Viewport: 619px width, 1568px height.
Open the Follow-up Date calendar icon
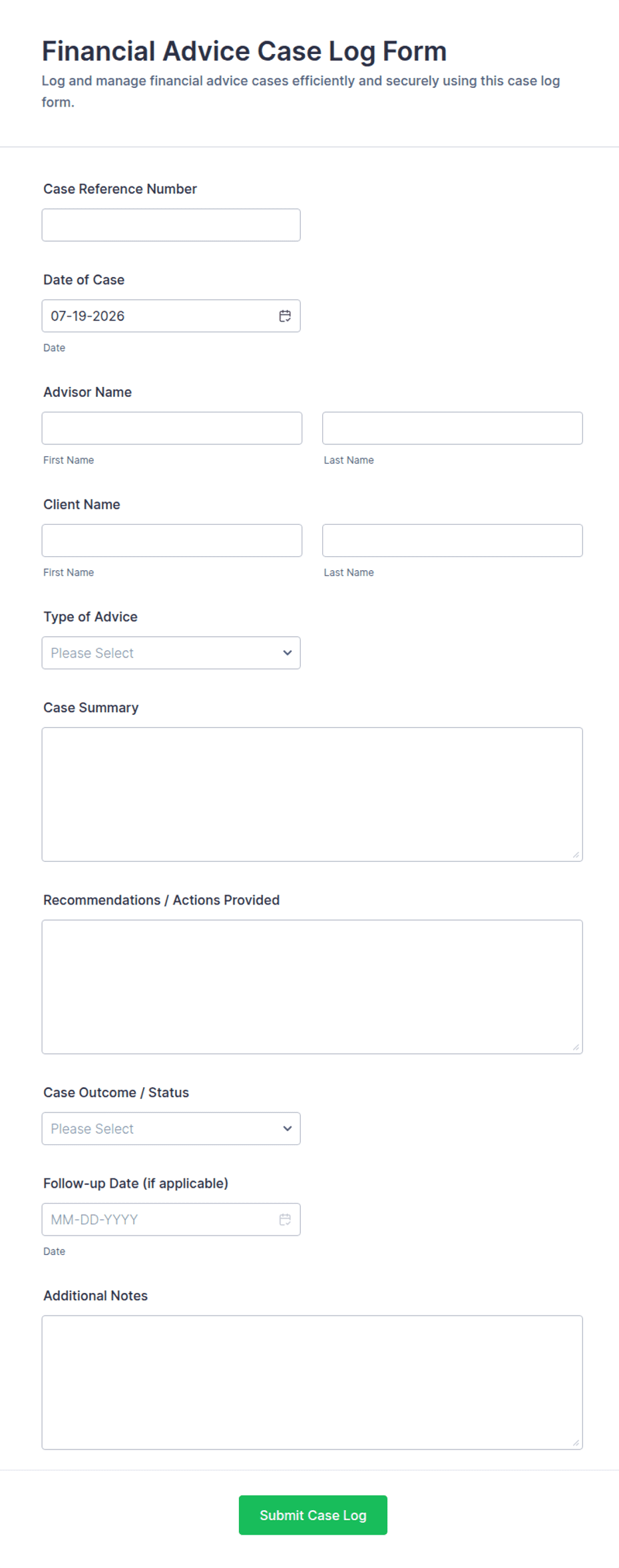tap(285, 1219)
